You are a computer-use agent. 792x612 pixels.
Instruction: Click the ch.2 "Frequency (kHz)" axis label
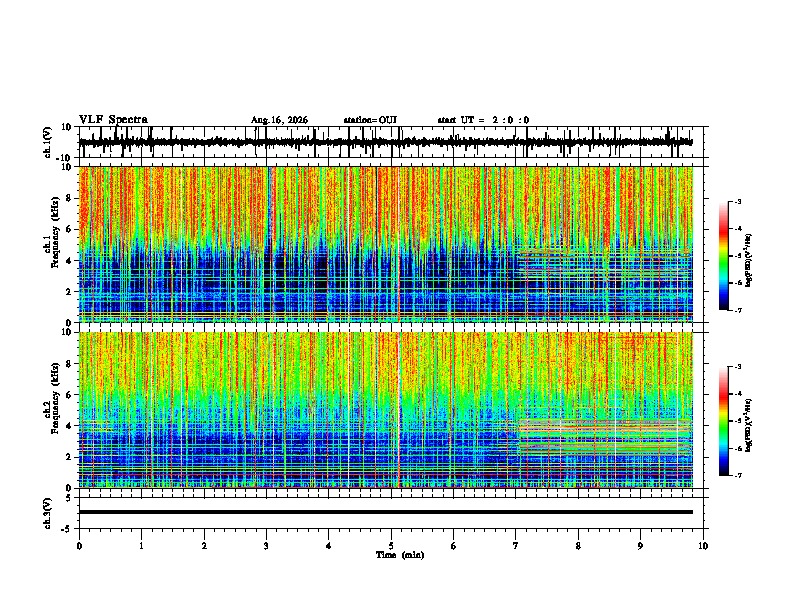click(55, 398)
